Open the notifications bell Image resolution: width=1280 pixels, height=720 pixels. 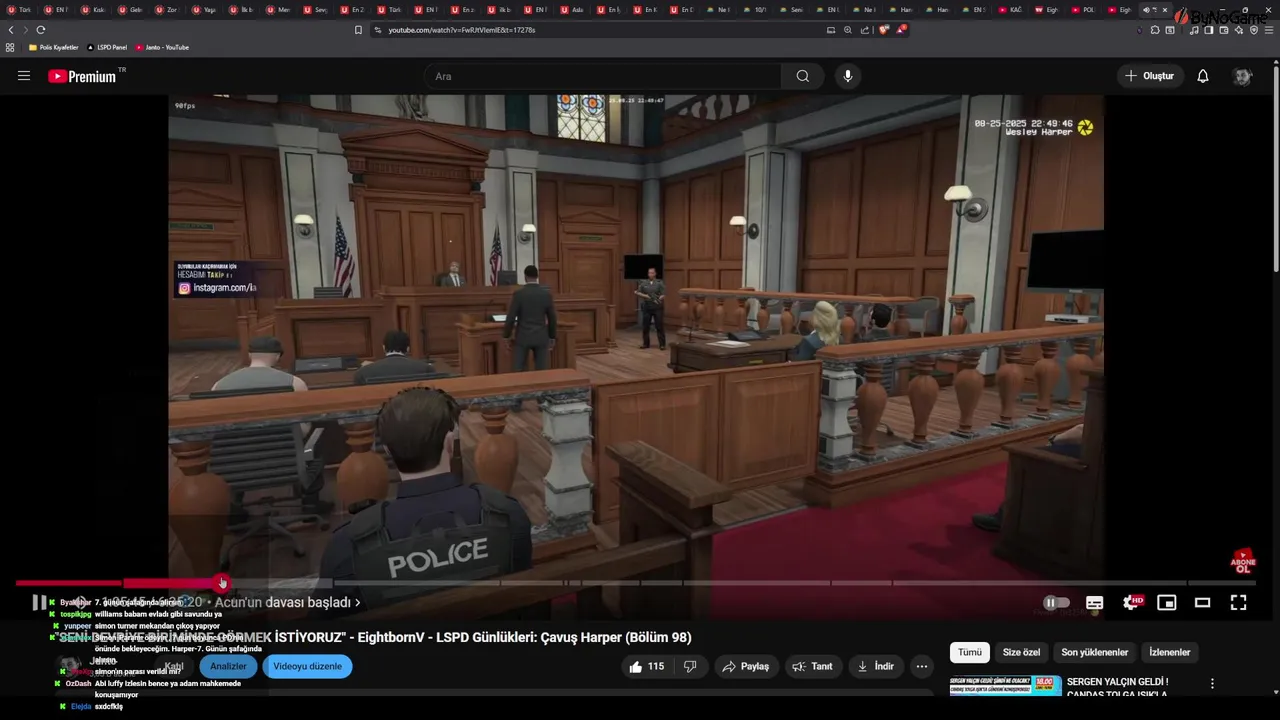pyautogui.click(x=1203, y=76)
